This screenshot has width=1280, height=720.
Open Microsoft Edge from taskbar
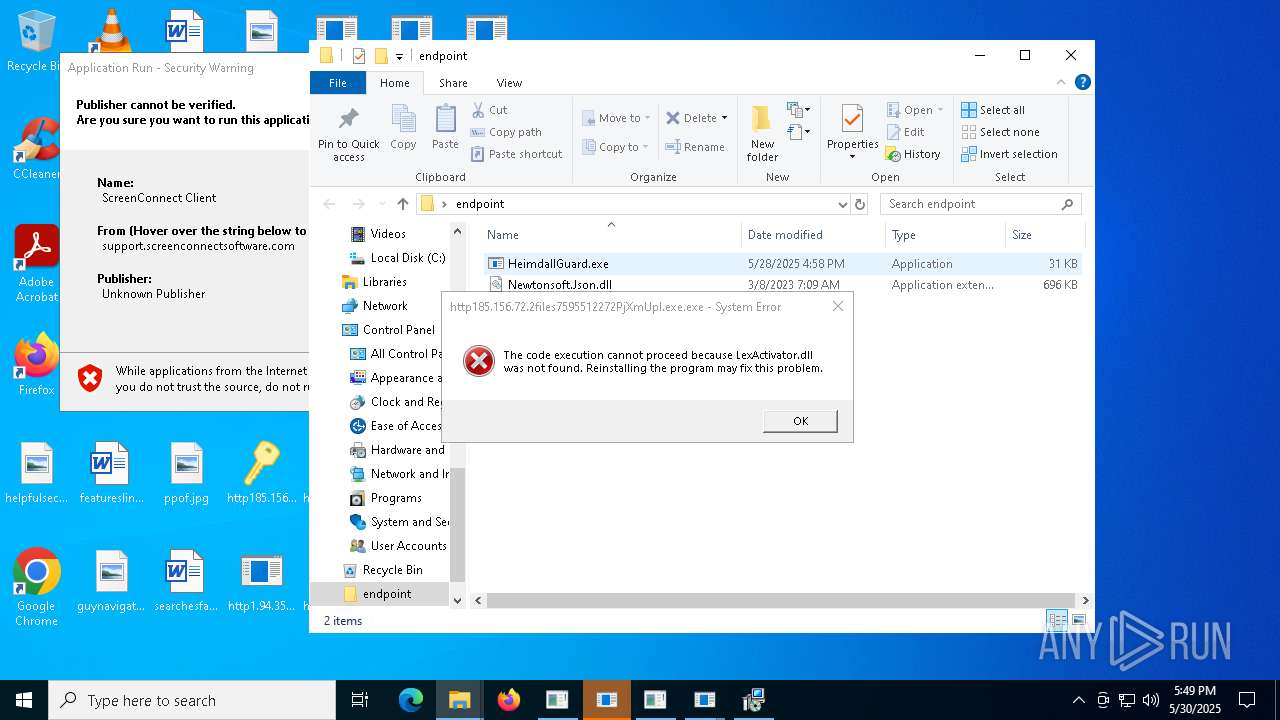(411, 700)
